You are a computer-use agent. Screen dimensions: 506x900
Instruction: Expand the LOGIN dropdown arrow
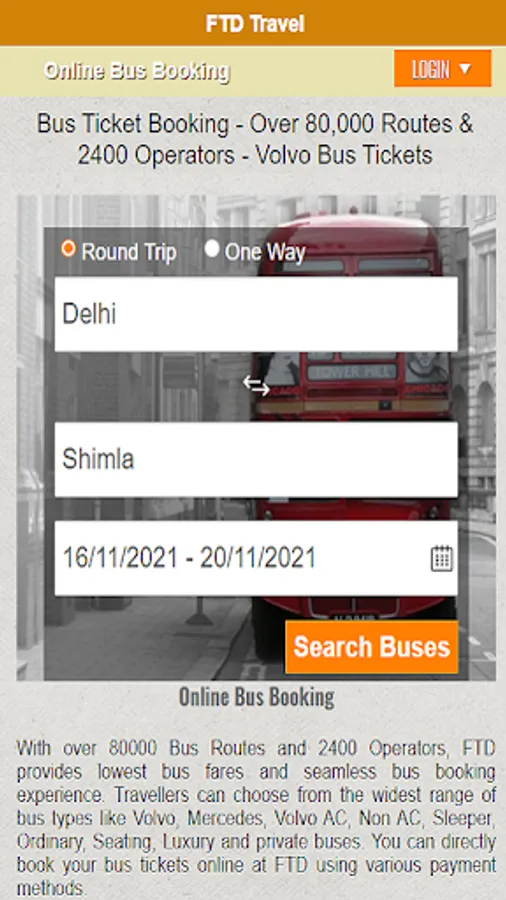click(465, 69)
